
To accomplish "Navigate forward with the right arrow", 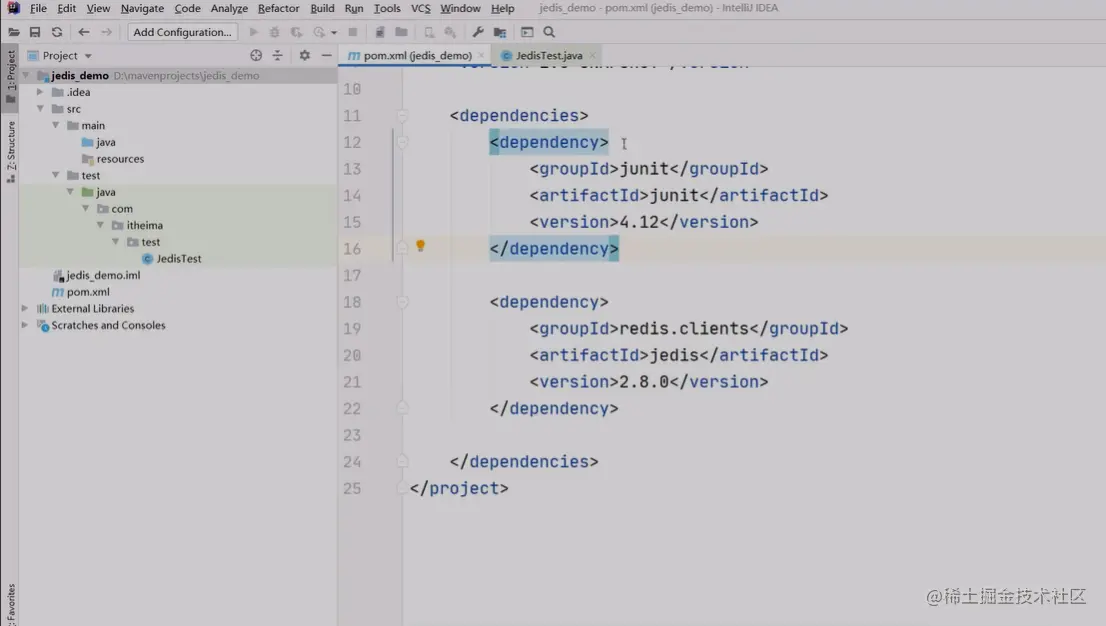I will tap(107, 32).
